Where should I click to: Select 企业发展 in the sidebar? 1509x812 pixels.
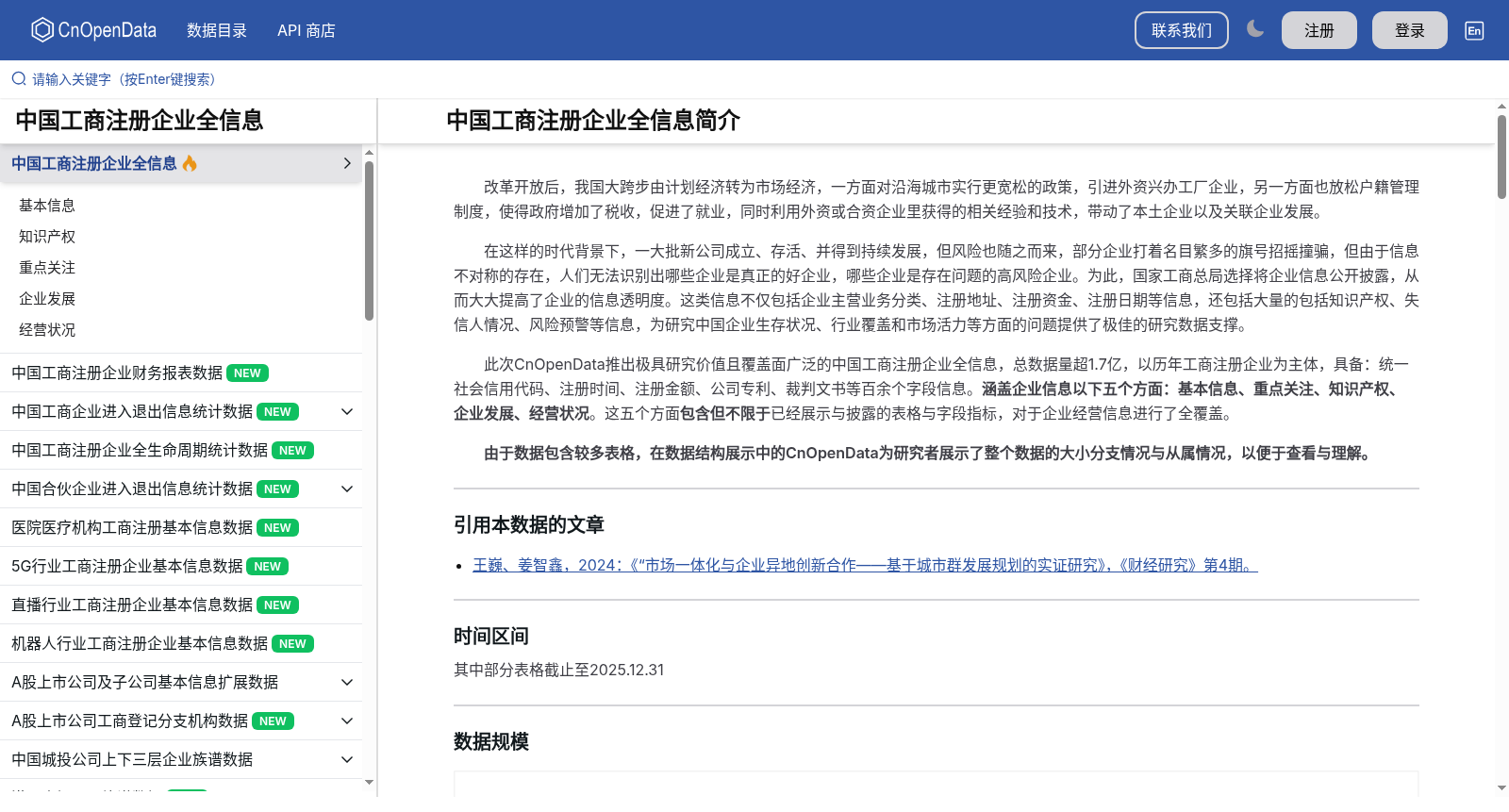coord(47,298)
